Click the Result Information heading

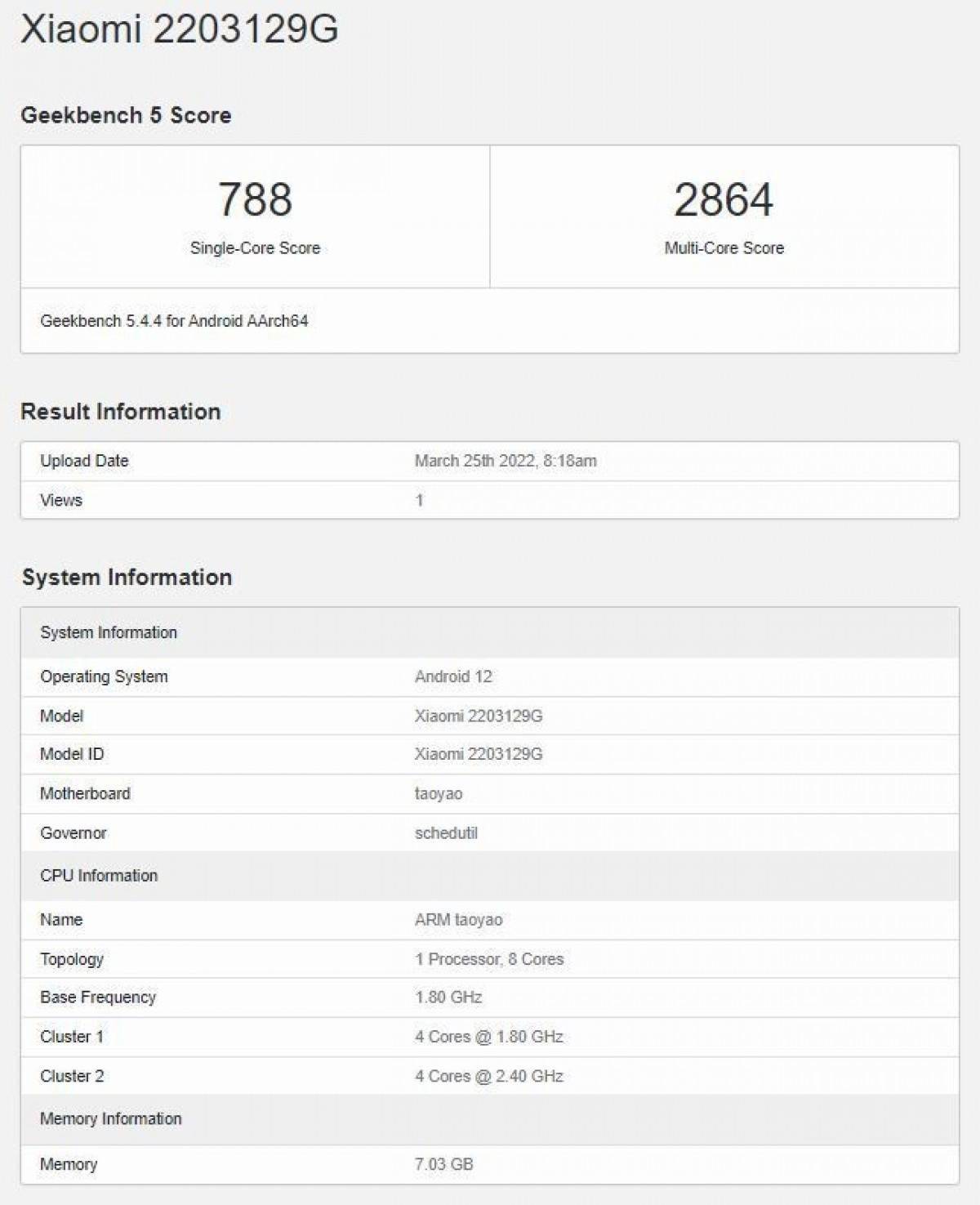point(121,412)
